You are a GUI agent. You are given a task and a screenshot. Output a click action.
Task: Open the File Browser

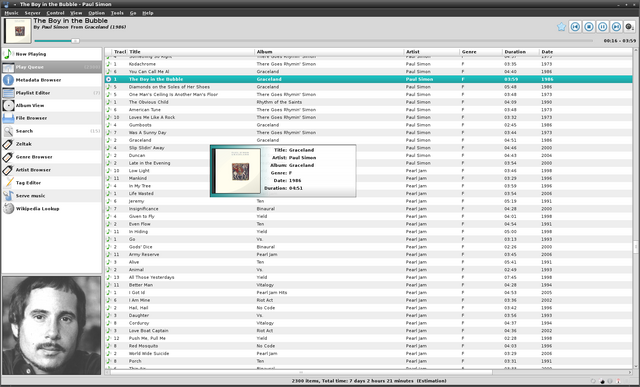click(x=51, y=118)
